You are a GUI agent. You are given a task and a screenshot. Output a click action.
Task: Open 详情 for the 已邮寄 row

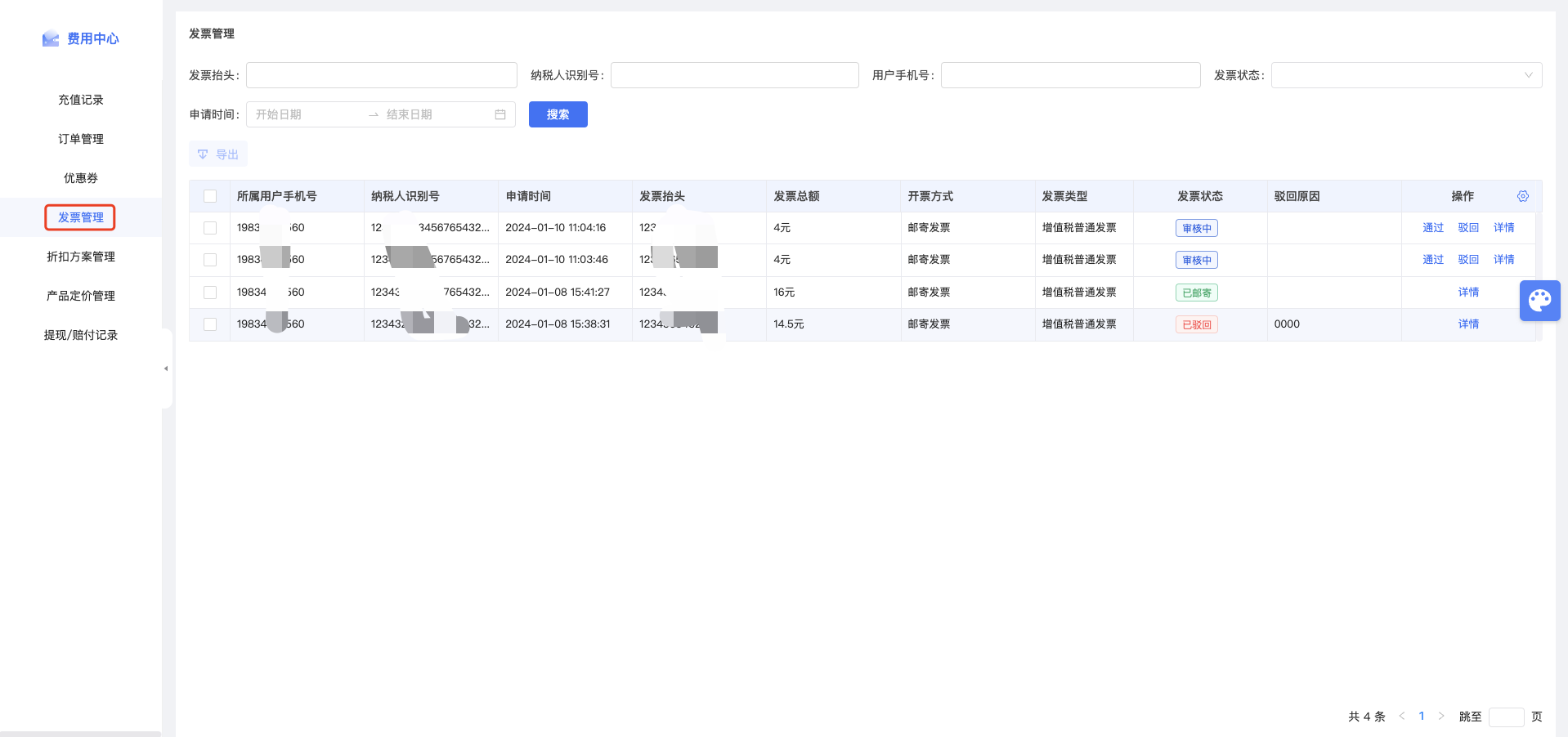pos(1468,292)
